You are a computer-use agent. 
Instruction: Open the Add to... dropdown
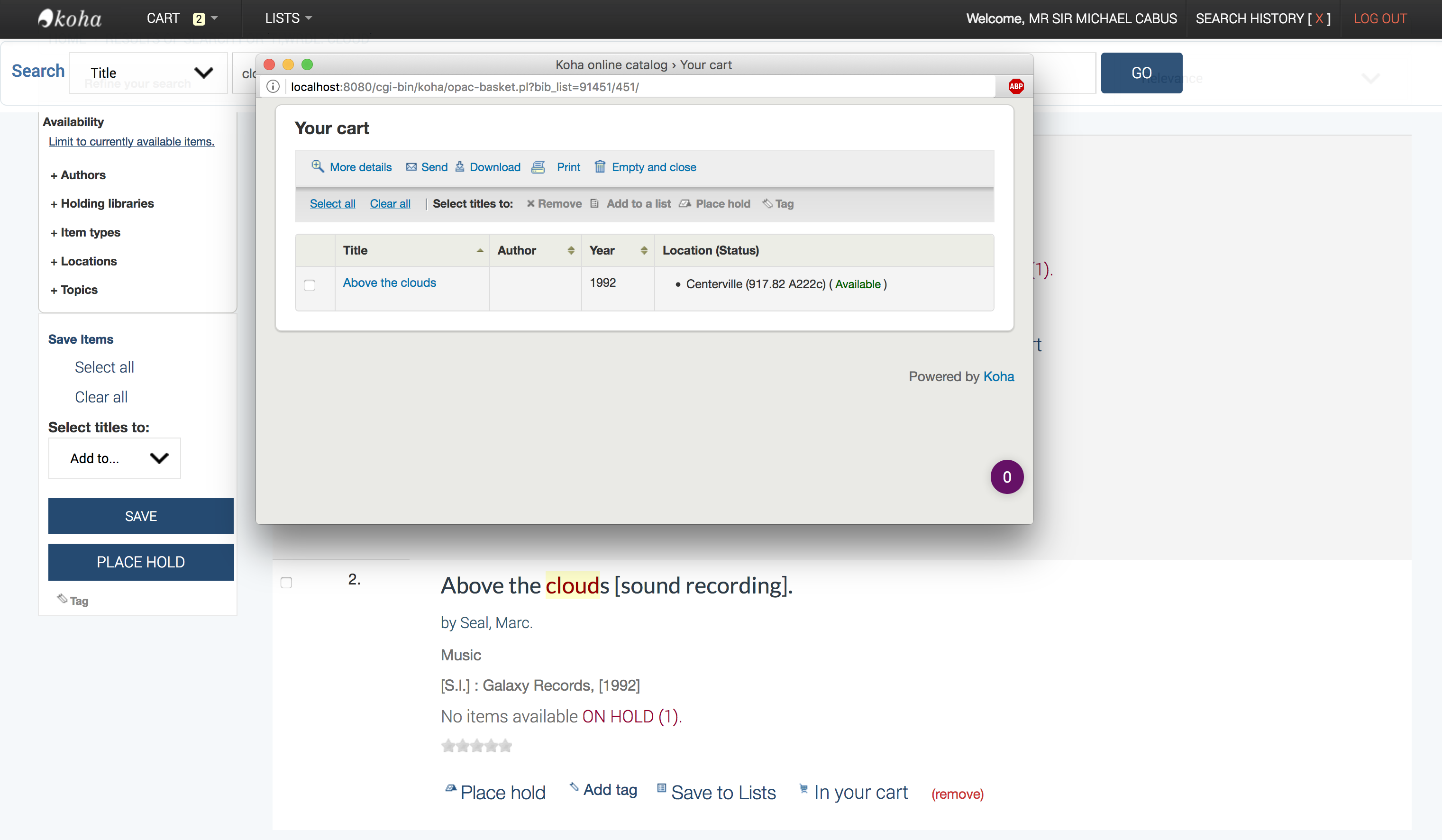(114, 458)
